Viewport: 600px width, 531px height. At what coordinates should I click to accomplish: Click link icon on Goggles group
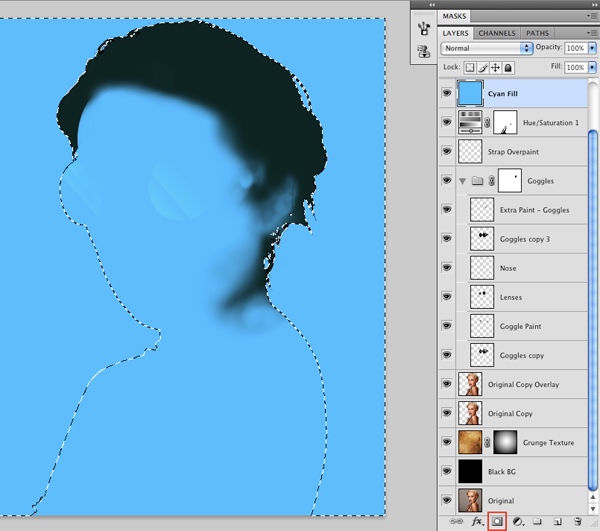click(492, 181)
